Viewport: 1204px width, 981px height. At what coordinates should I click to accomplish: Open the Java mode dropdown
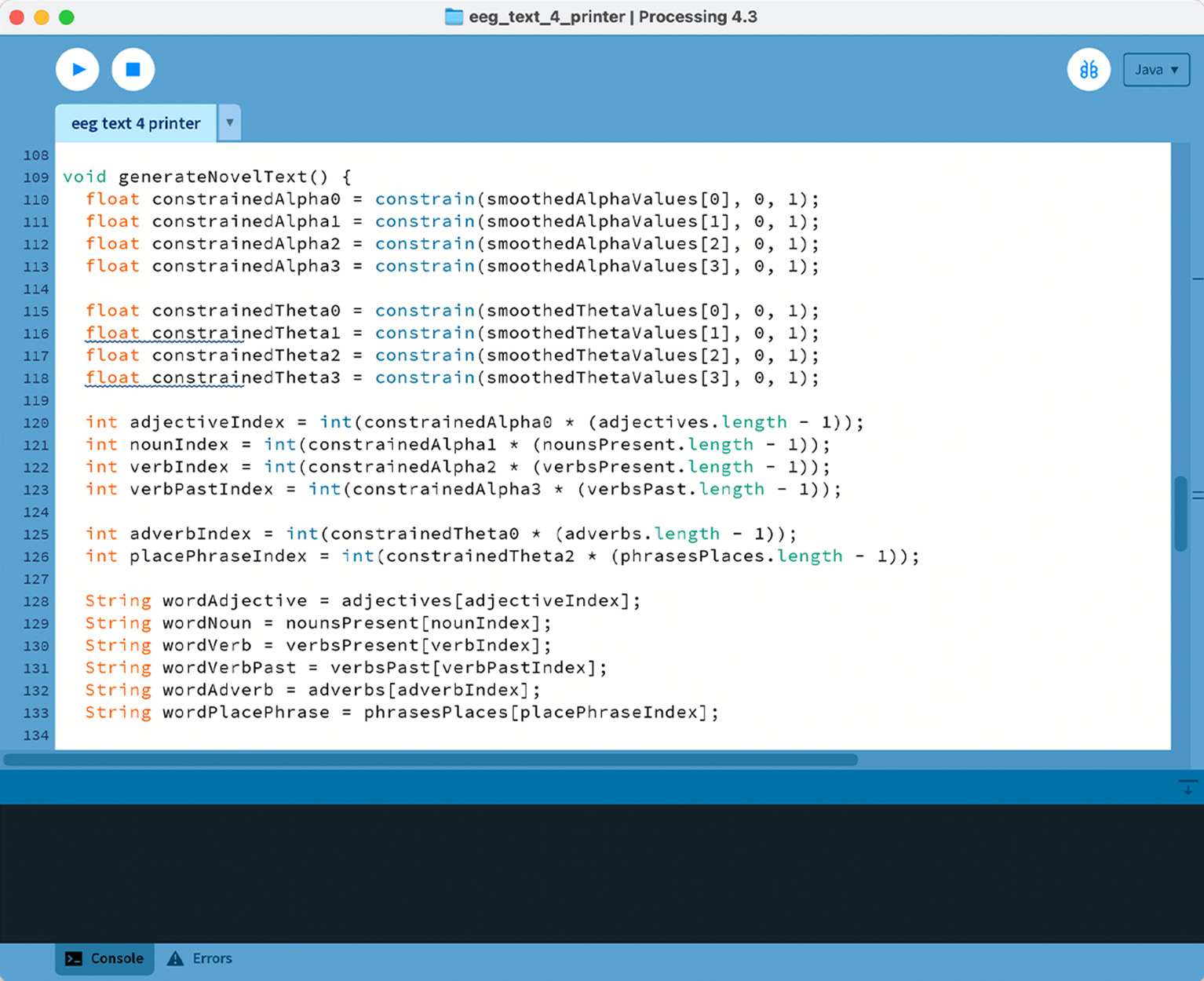(1155, 70)
